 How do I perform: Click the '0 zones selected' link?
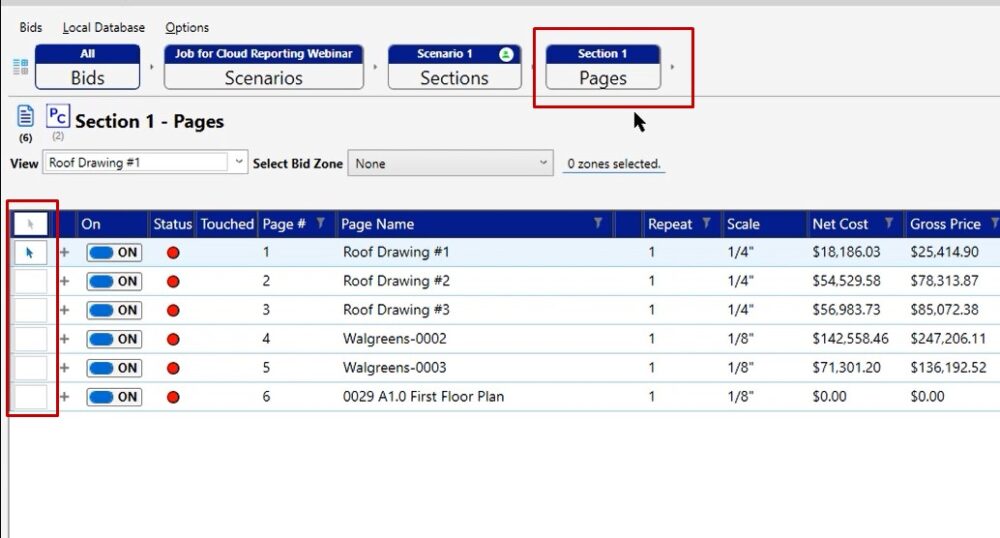point(614,164)
